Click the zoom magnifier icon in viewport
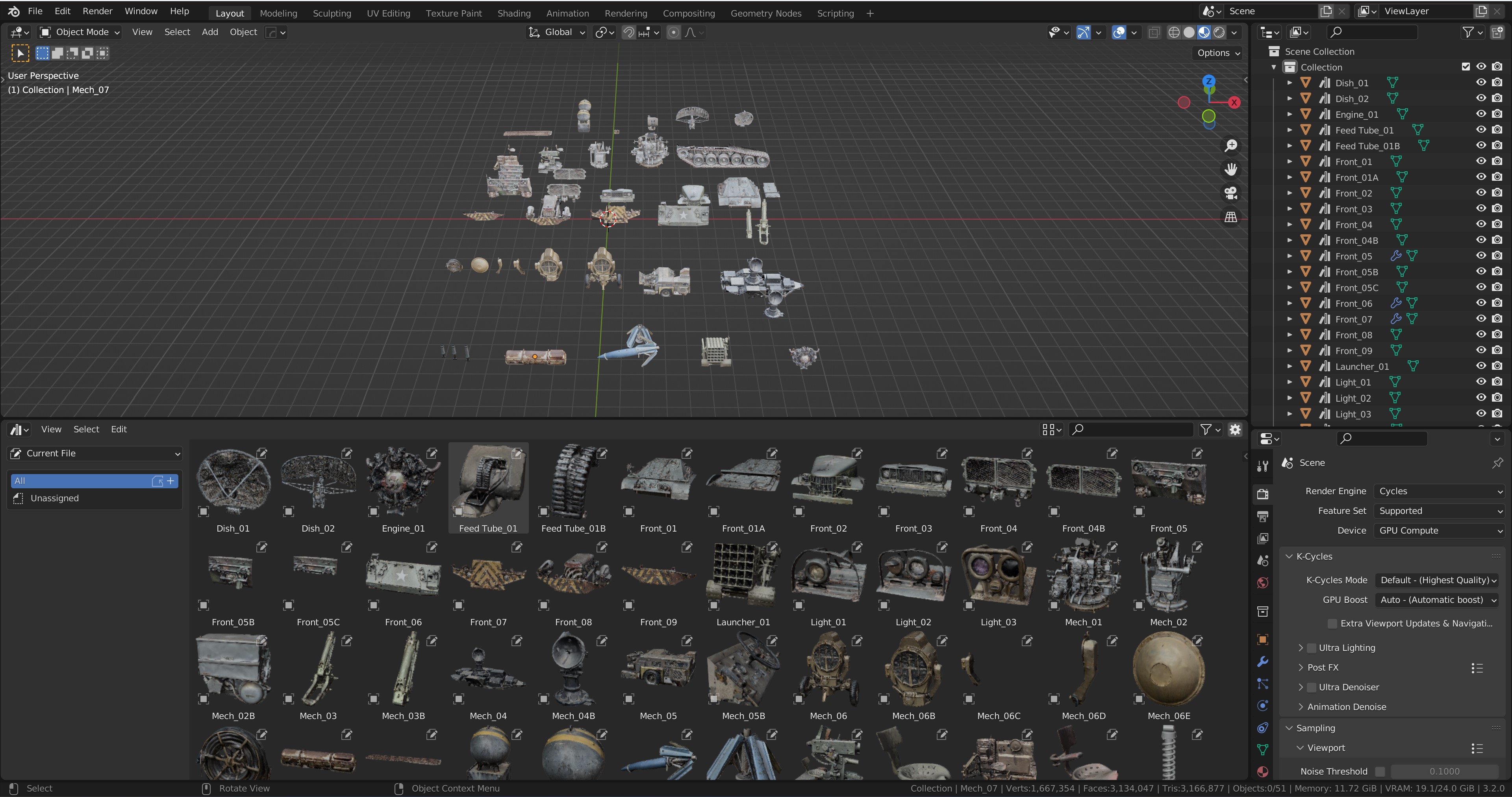This screenshot has width=1512, height=797. point(1231,146)
